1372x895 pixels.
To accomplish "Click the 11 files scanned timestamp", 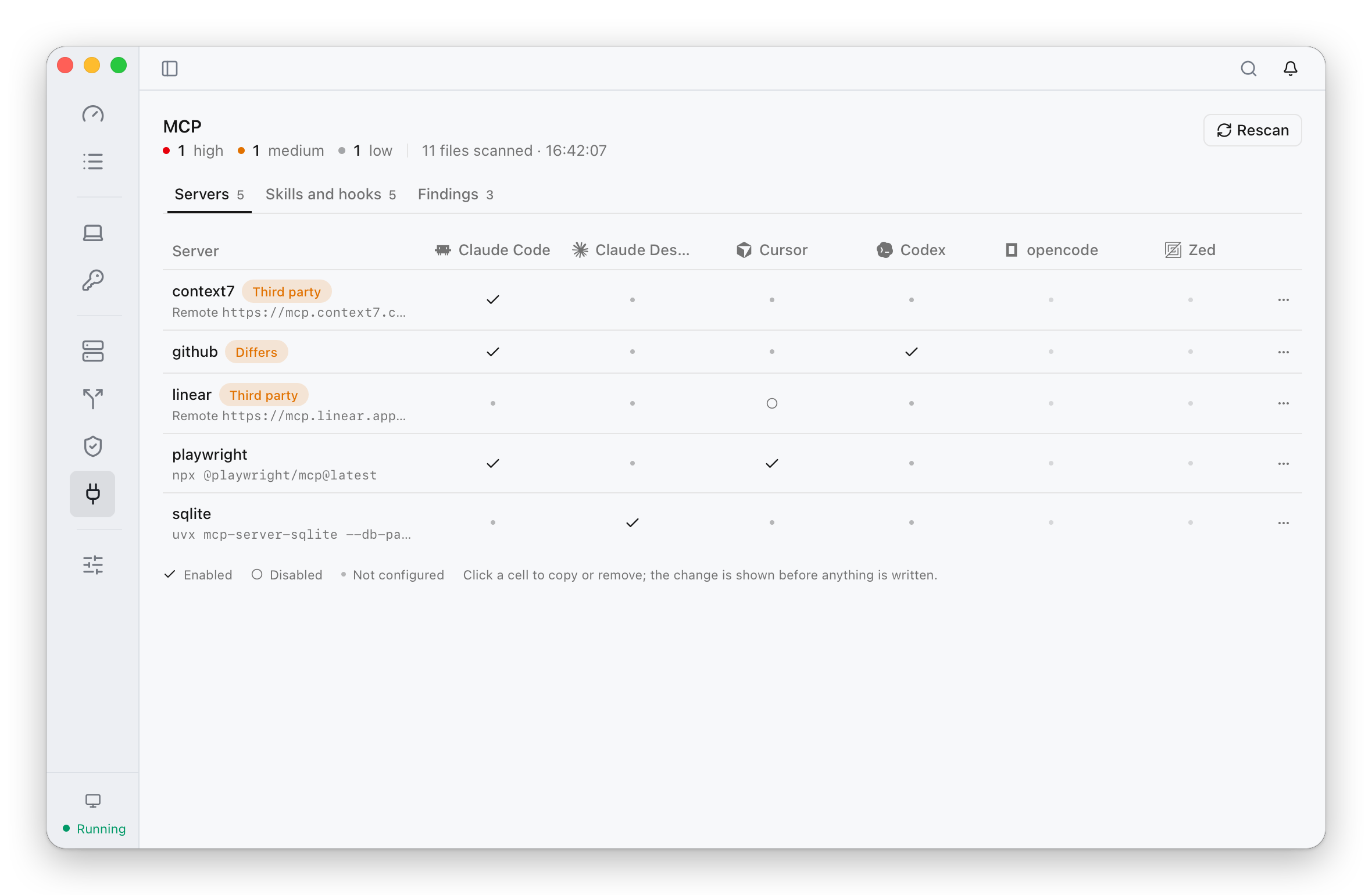I will (514, 151).
